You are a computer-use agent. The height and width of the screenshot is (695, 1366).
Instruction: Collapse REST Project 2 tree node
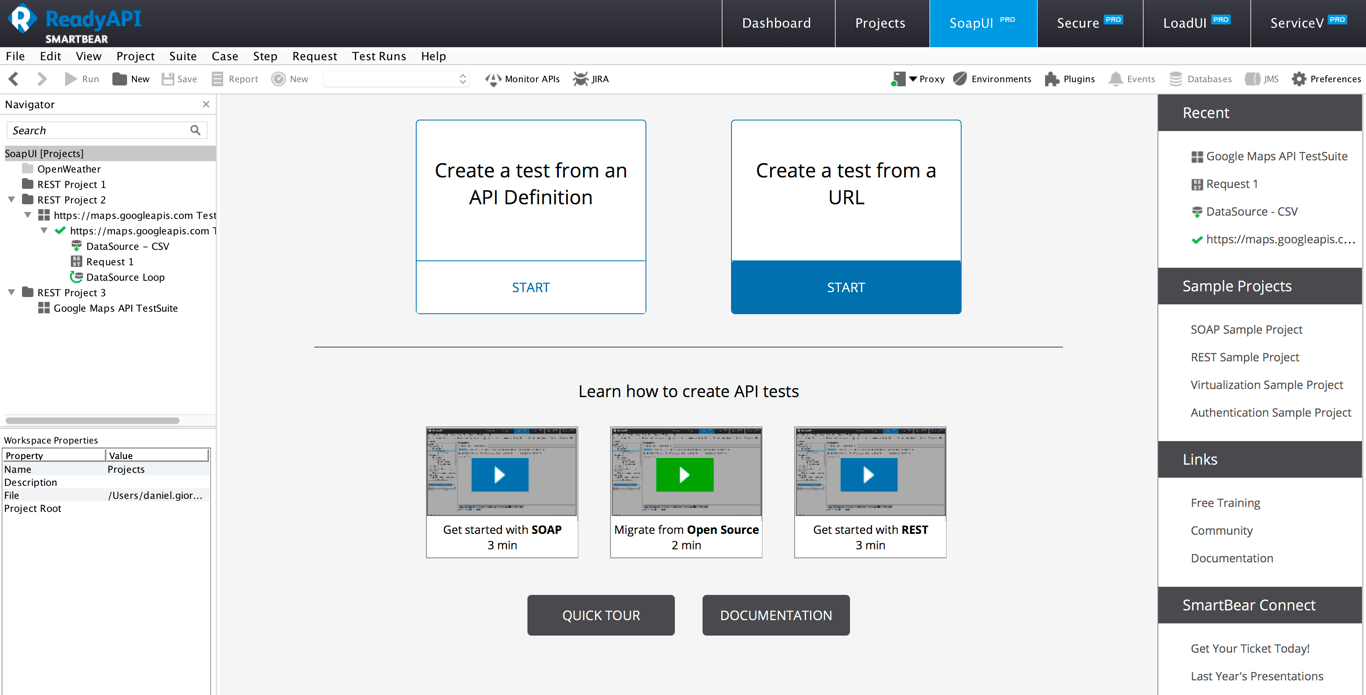(x=12, y=200)
